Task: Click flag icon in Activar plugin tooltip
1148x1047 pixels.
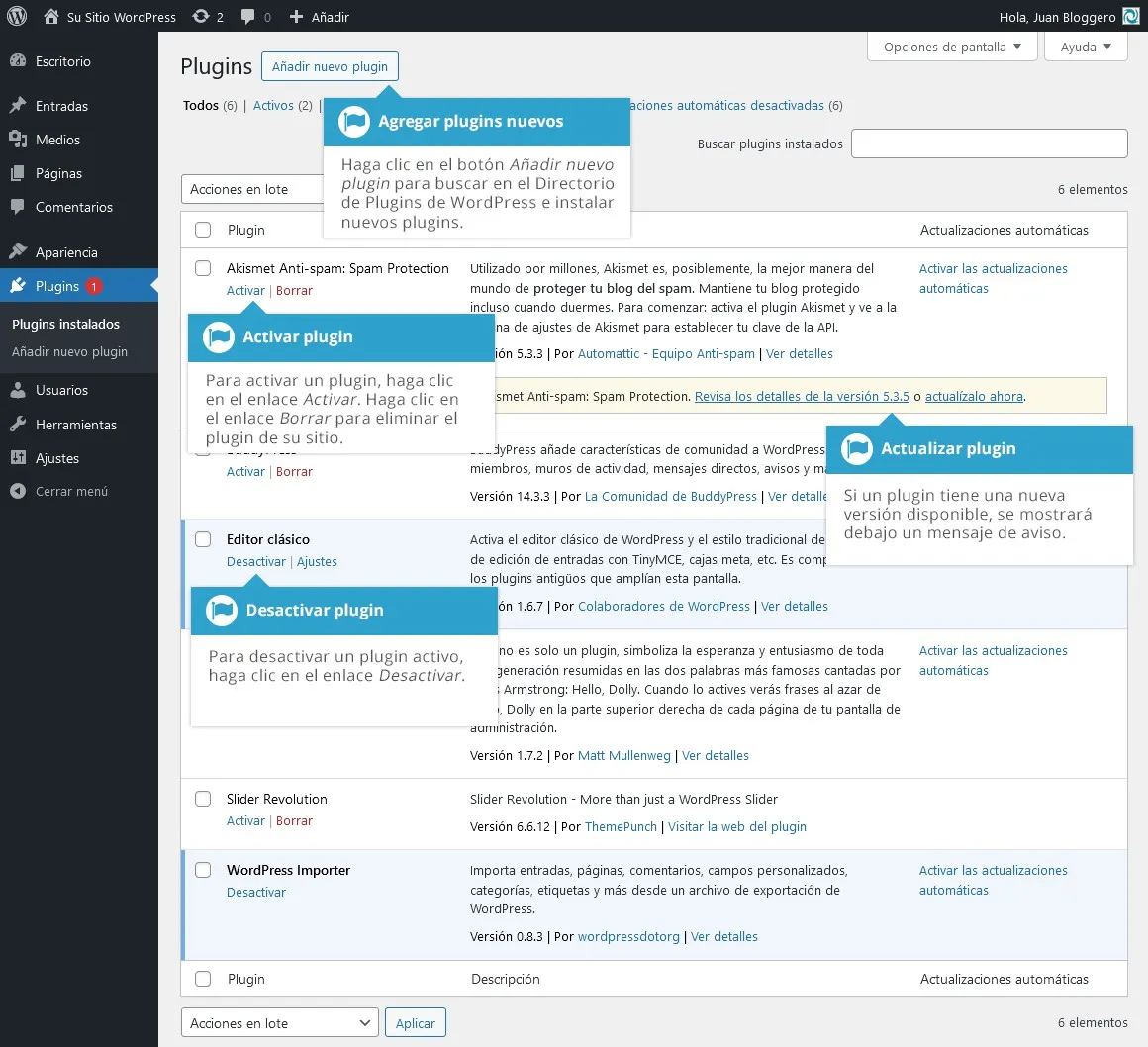Action: [218, 337]
